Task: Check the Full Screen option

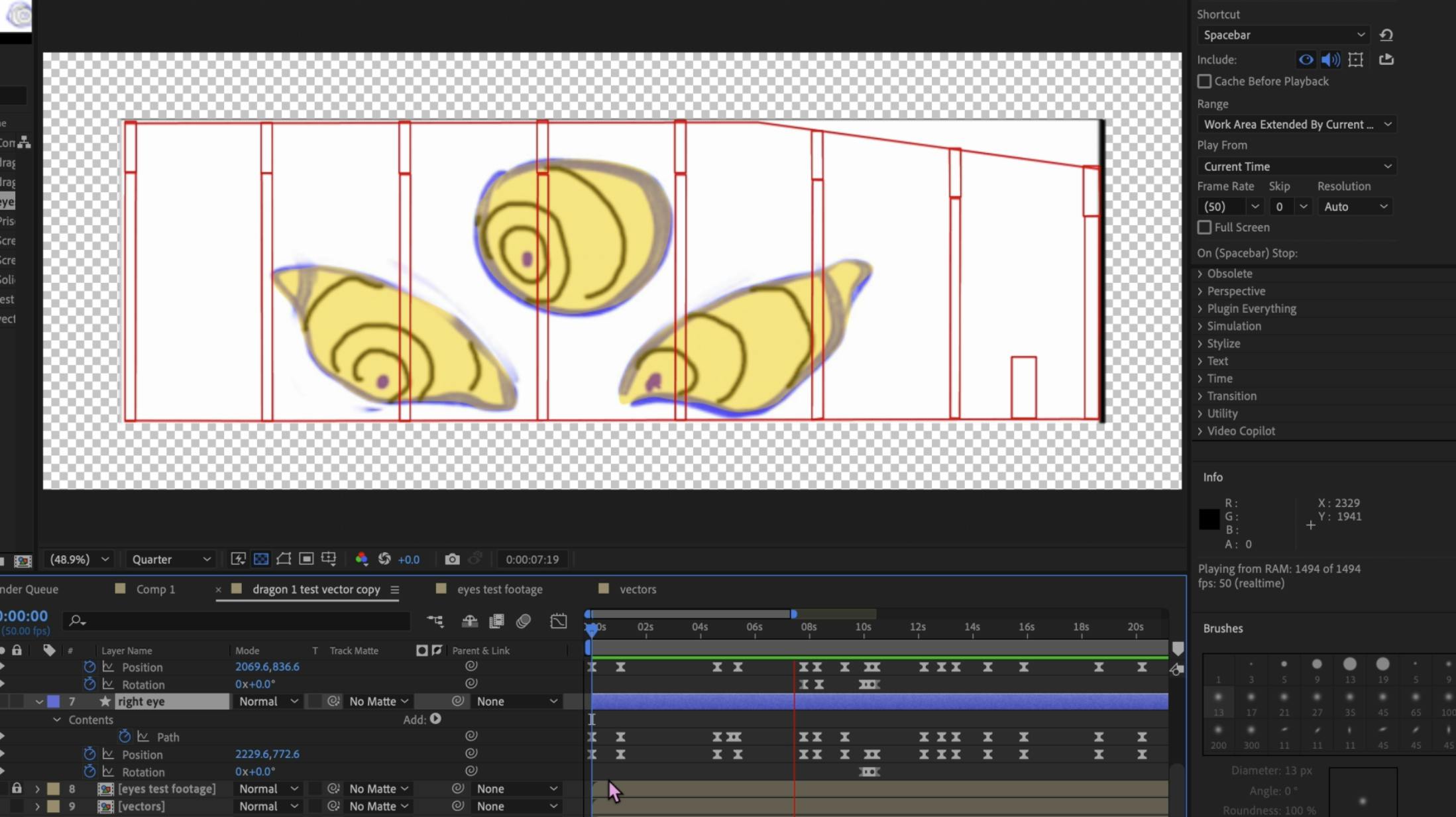Action: pos(1204,227)
